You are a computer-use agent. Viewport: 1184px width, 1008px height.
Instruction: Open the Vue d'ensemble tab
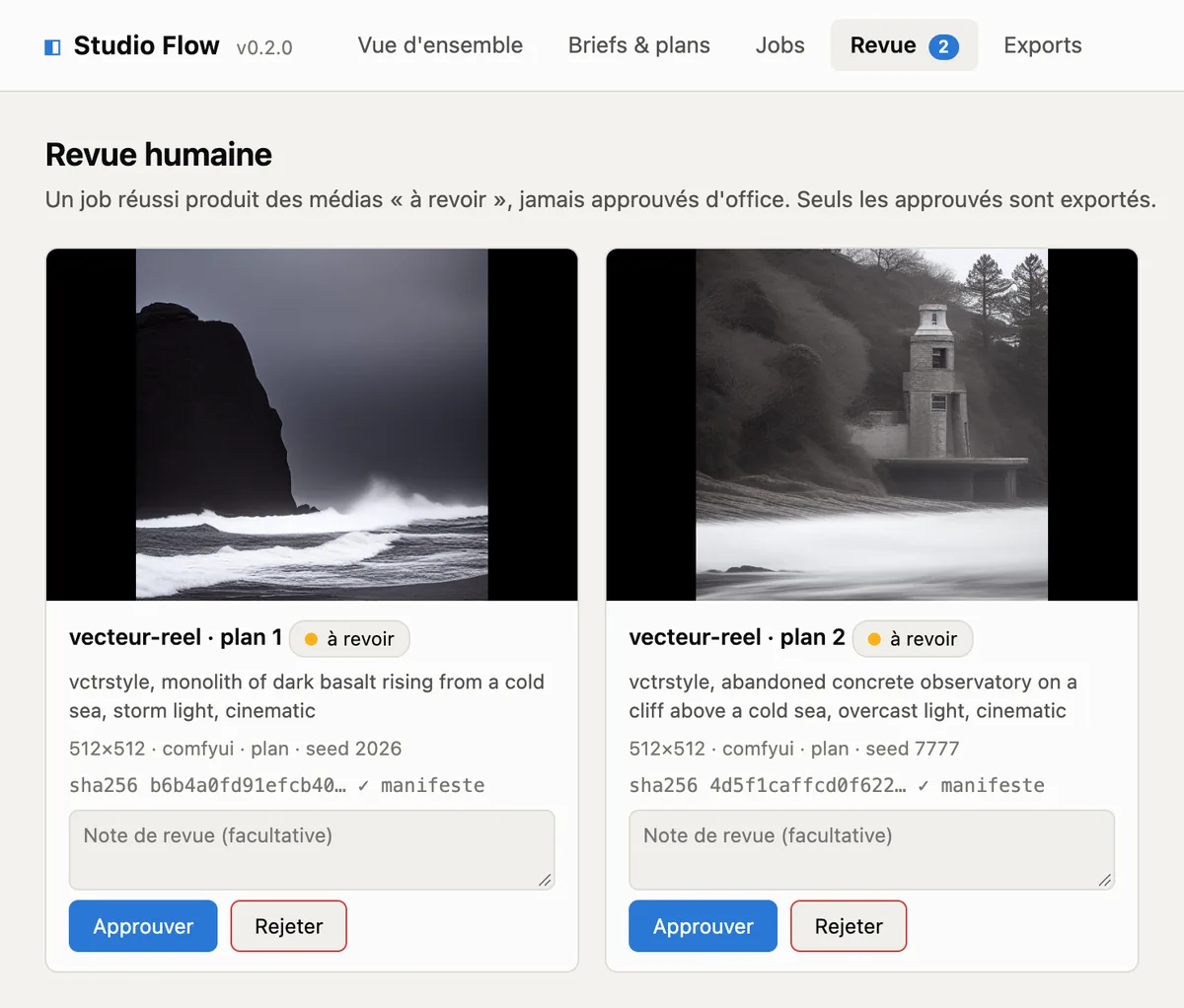click(440, 45)
